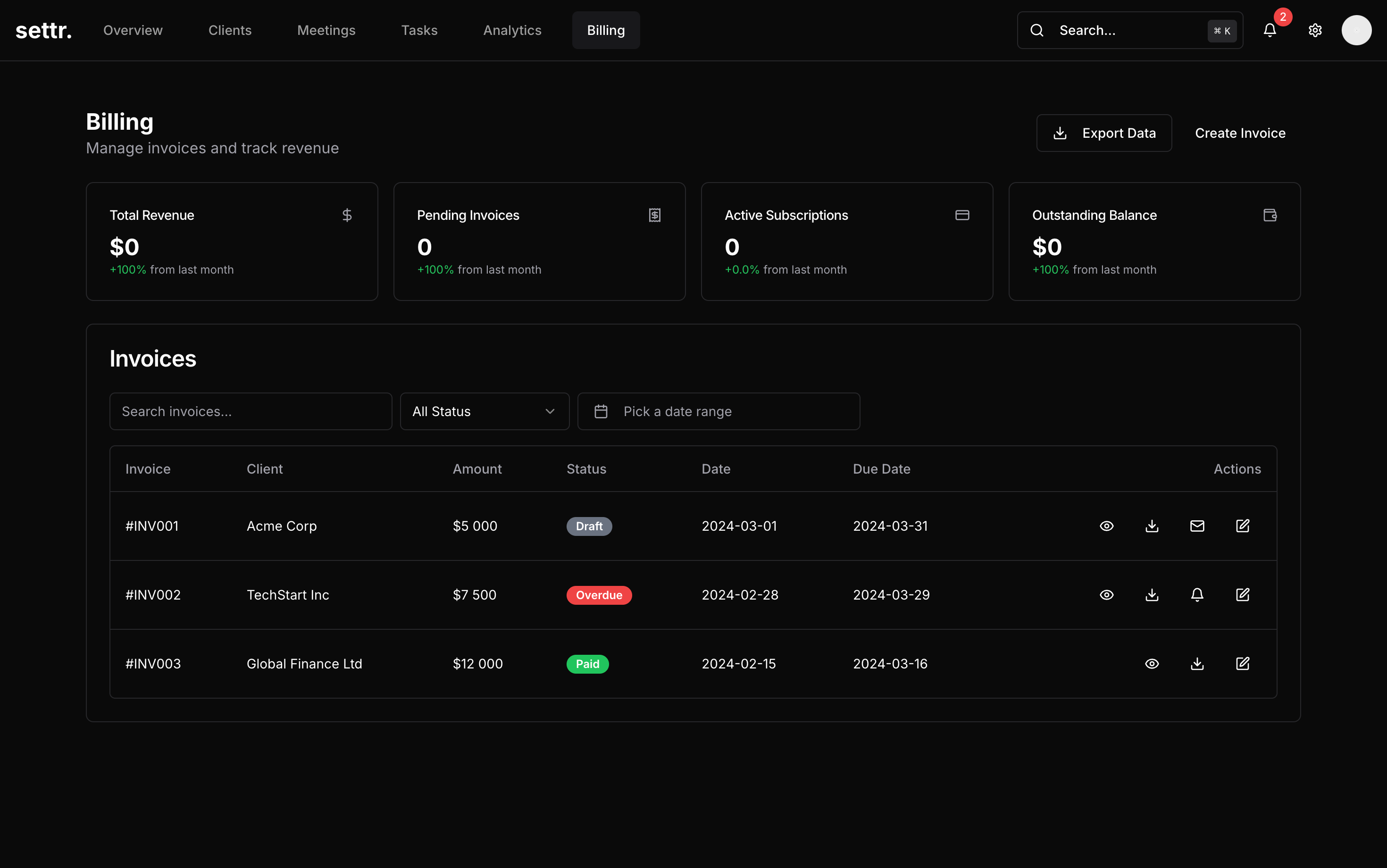Go to the Overview tab
Image resolution: width=1387 pixels, height=868 pixels.
tap(133, 30)
